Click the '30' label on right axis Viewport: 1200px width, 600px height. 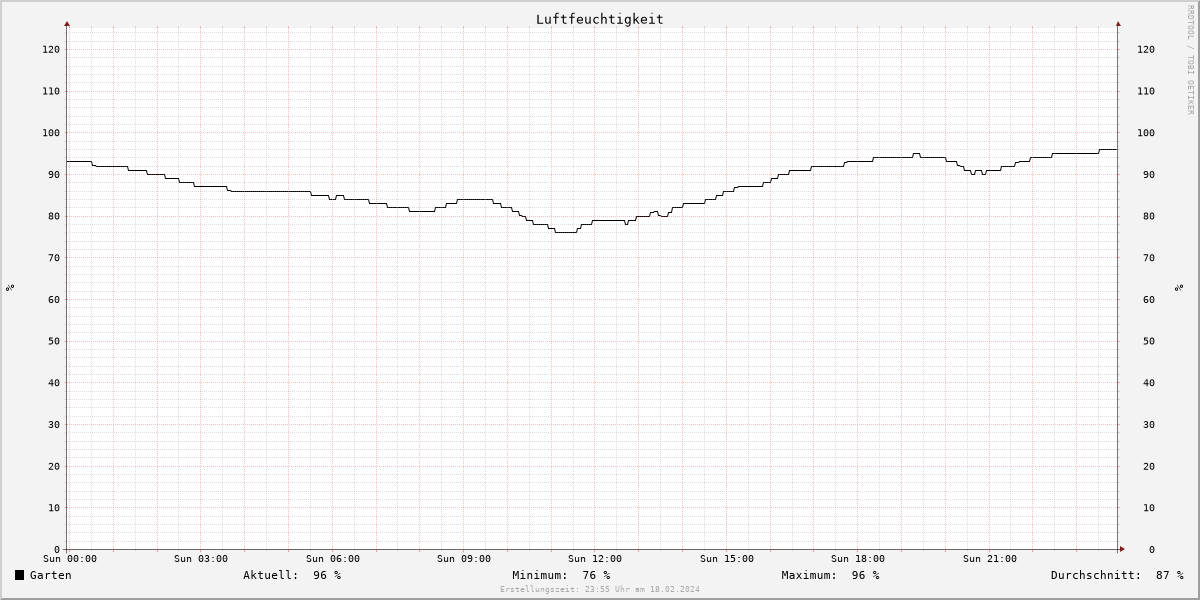[x=1150, y=425]
